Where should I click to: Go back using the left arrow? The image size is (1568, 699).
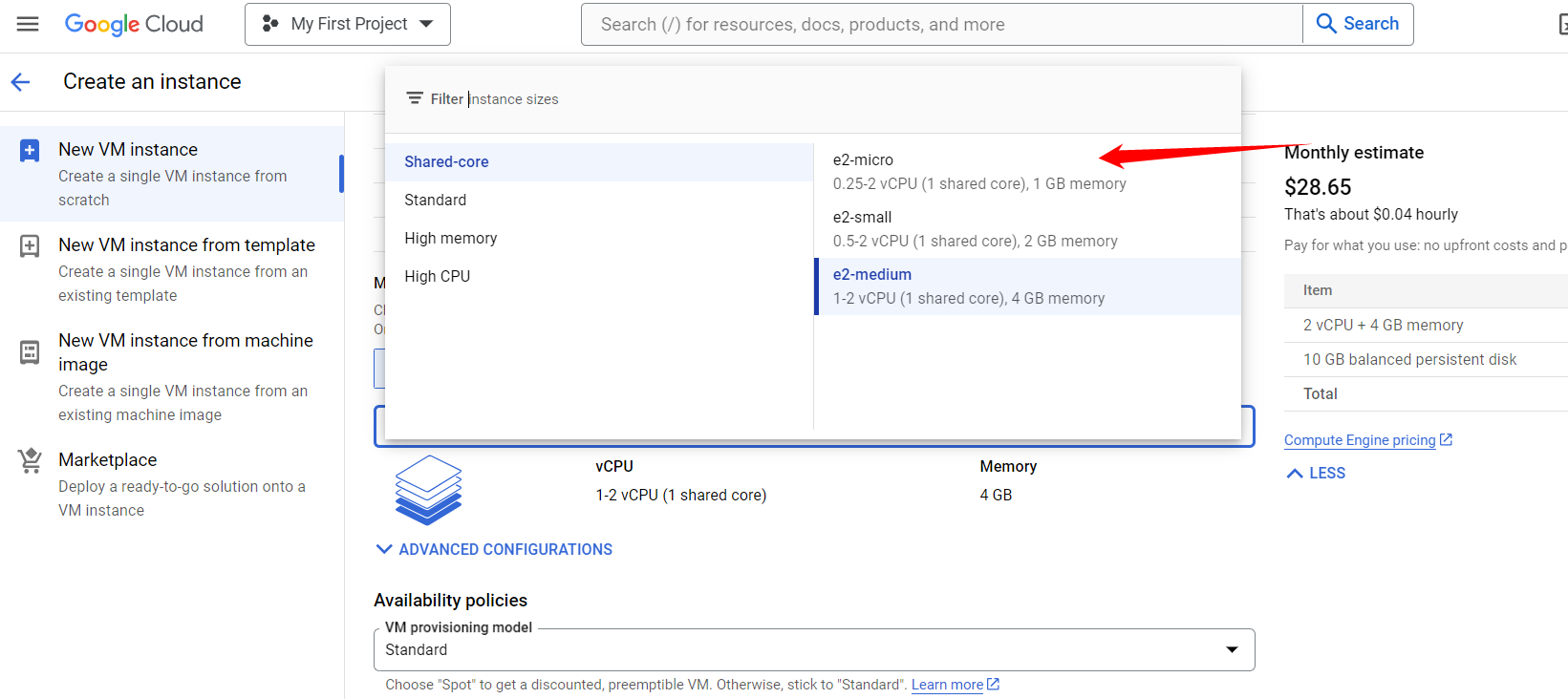(x=20, y=82)
